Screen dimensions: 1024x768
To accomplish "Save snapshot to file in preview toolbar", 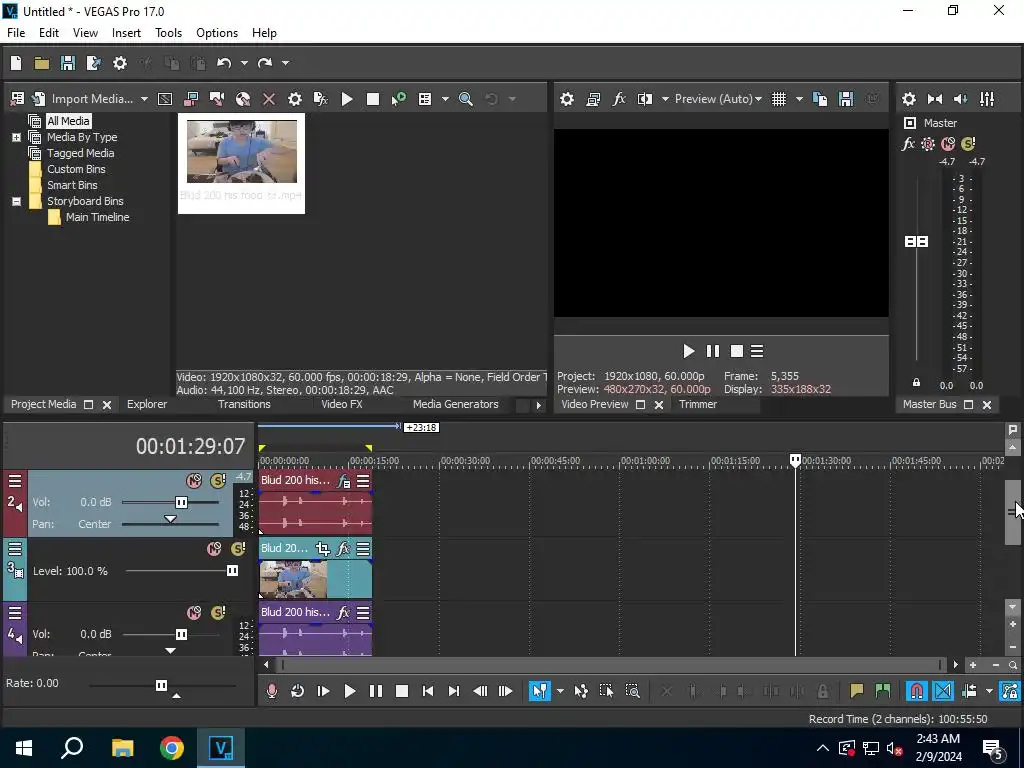I will [846, 99].
